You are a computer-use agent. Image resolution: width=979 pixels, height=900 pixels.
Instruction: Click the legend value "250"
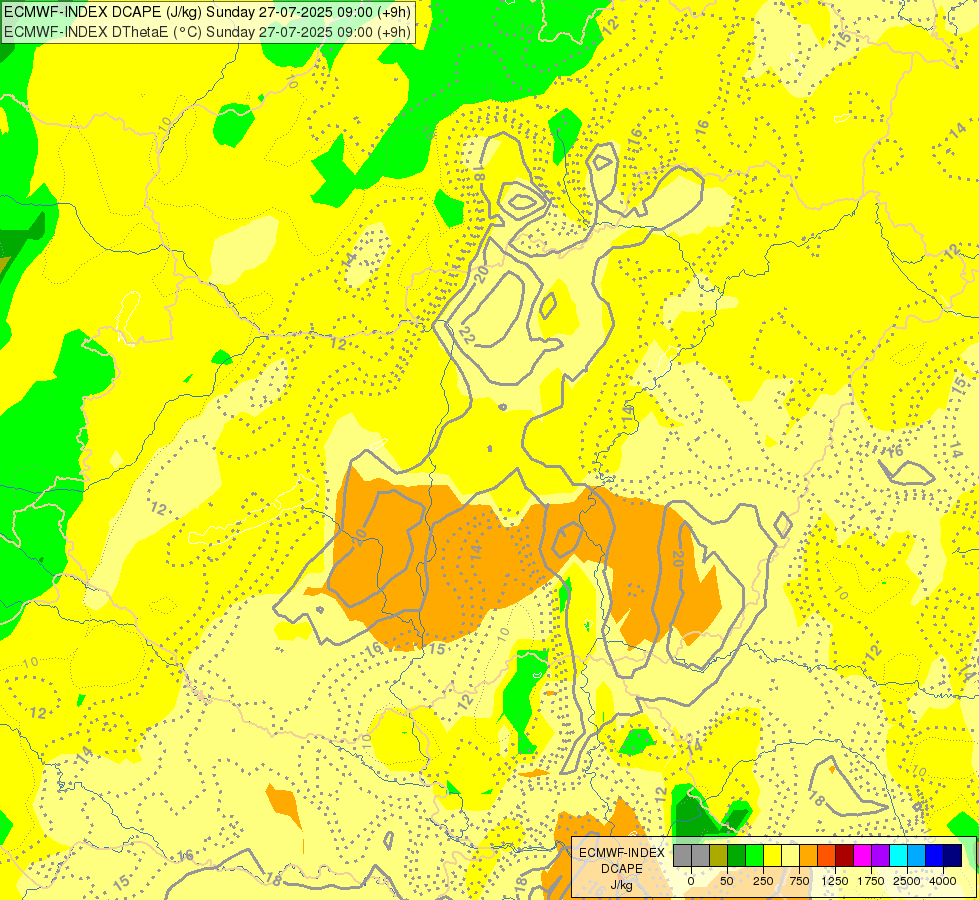(763, 881)
